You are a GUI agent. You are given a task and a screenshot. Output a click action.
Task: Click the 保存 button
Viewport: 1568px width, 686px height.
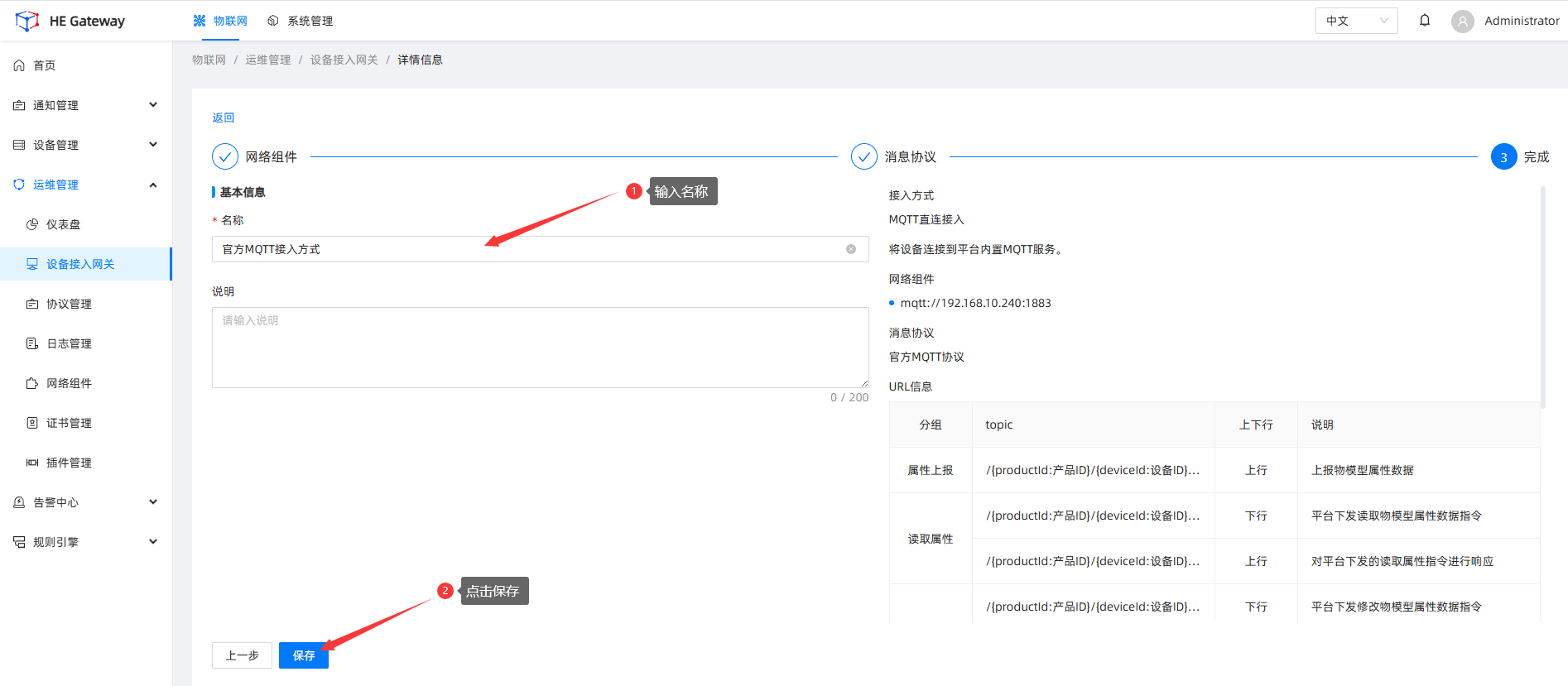[304, 655]
